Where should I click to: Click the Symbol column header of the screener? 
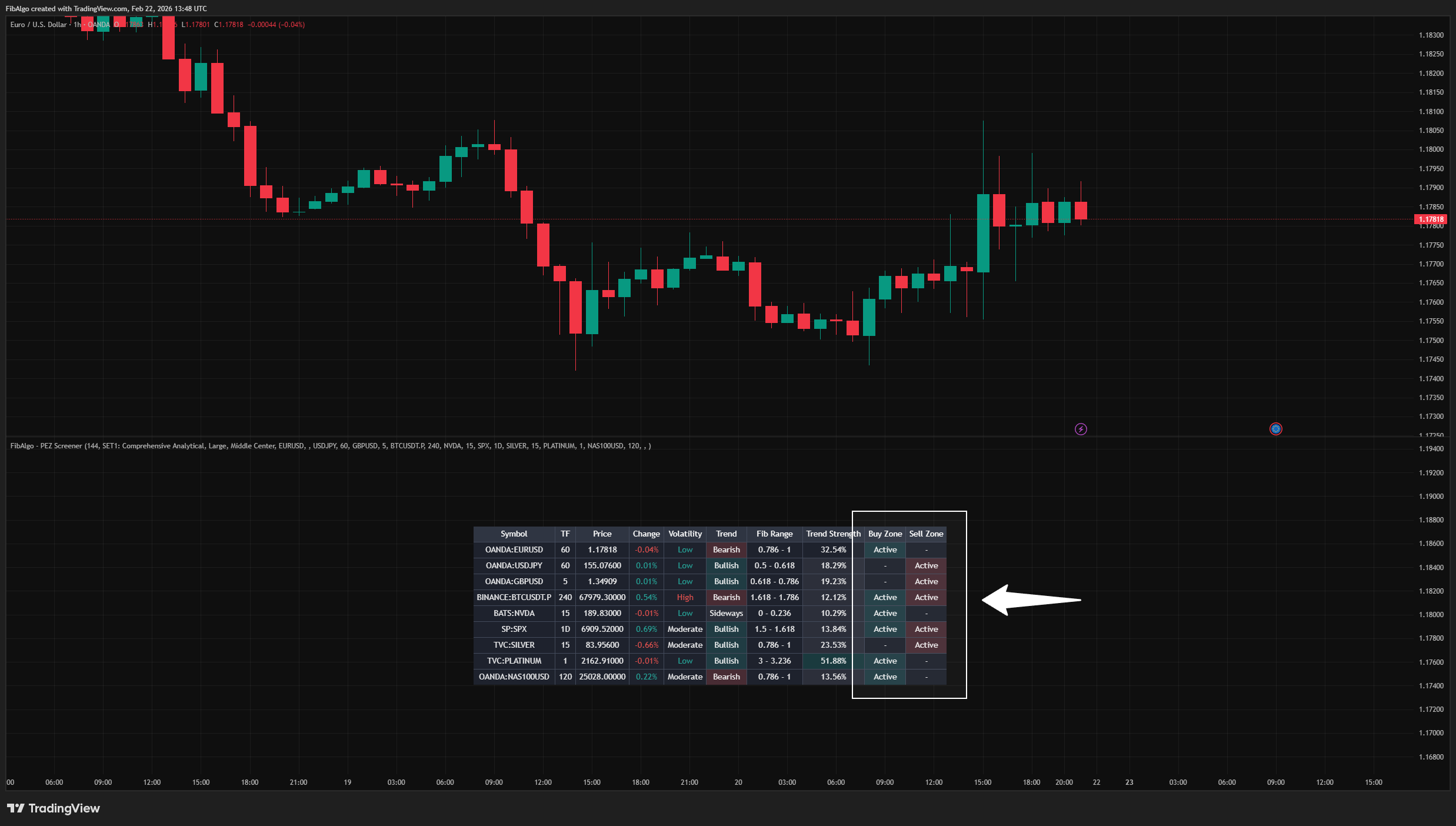coord(514,534)
